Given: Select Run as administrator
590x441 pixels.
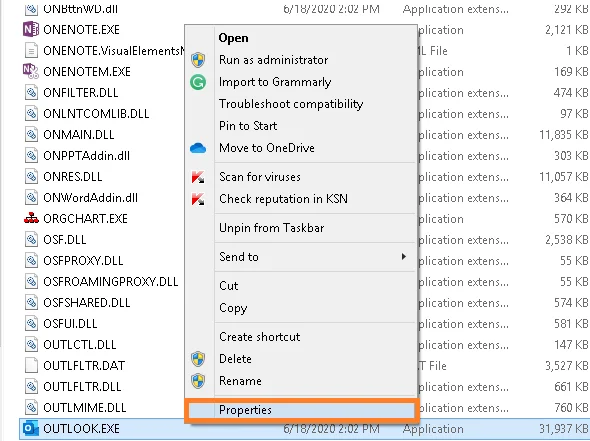Looking at the screenshot, I should tap(300, 60).
